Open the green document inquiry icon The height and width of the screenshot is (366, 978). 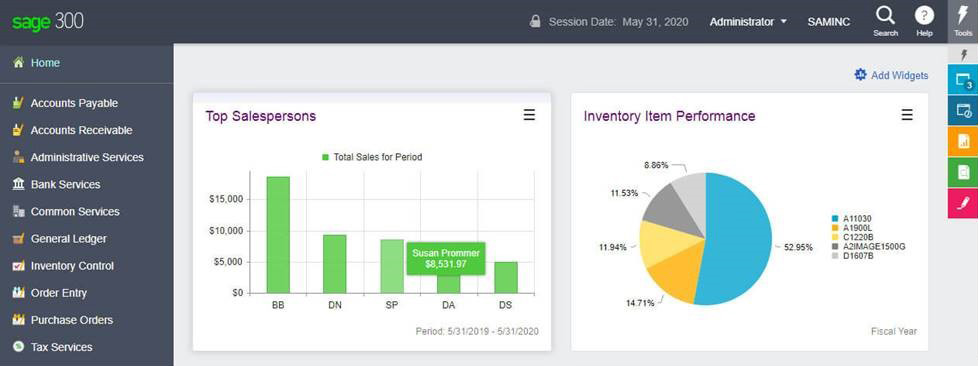[963, 172]
